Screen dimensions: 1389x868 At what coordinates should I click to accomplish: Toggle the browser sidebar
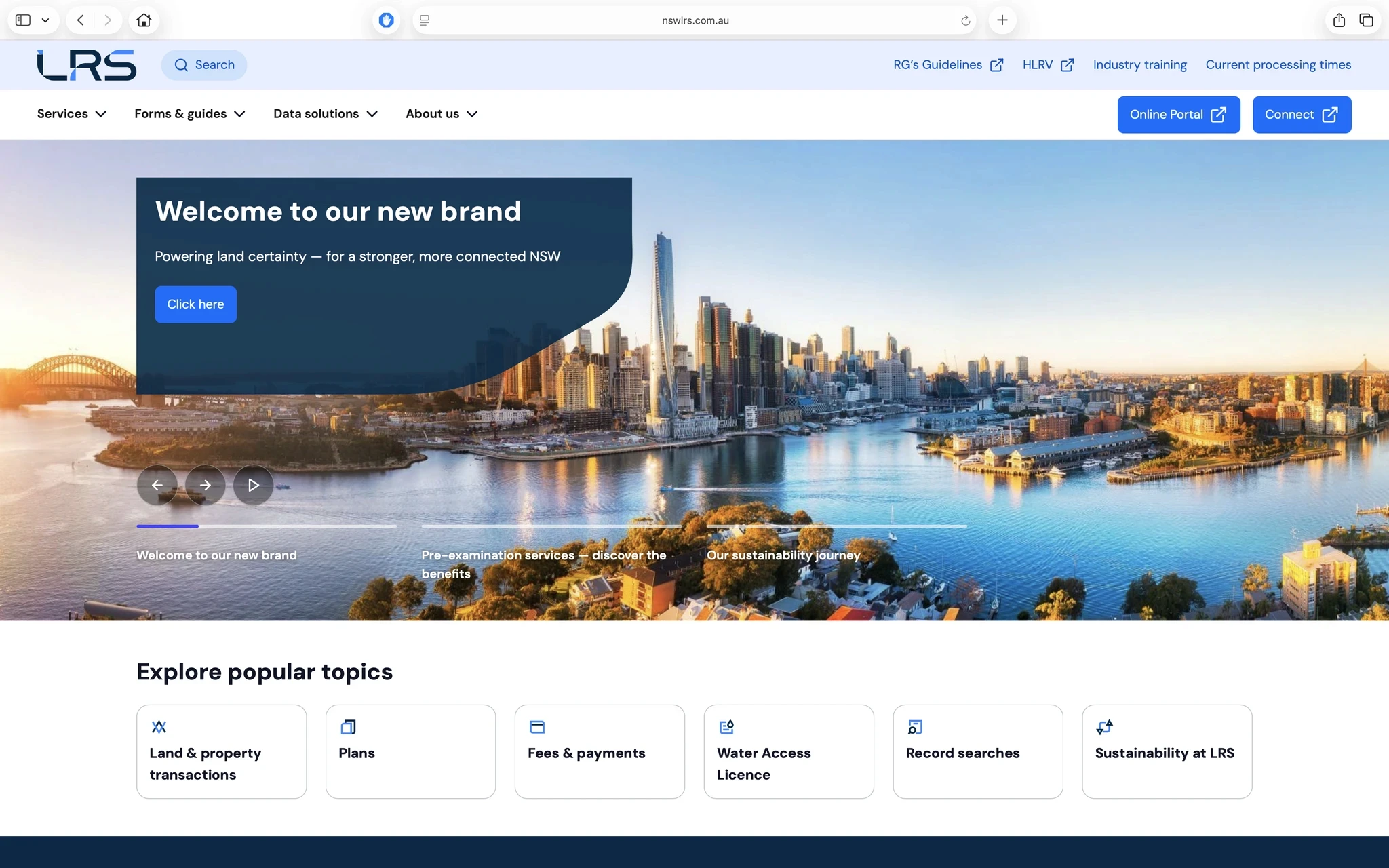(x=23, y=20)
